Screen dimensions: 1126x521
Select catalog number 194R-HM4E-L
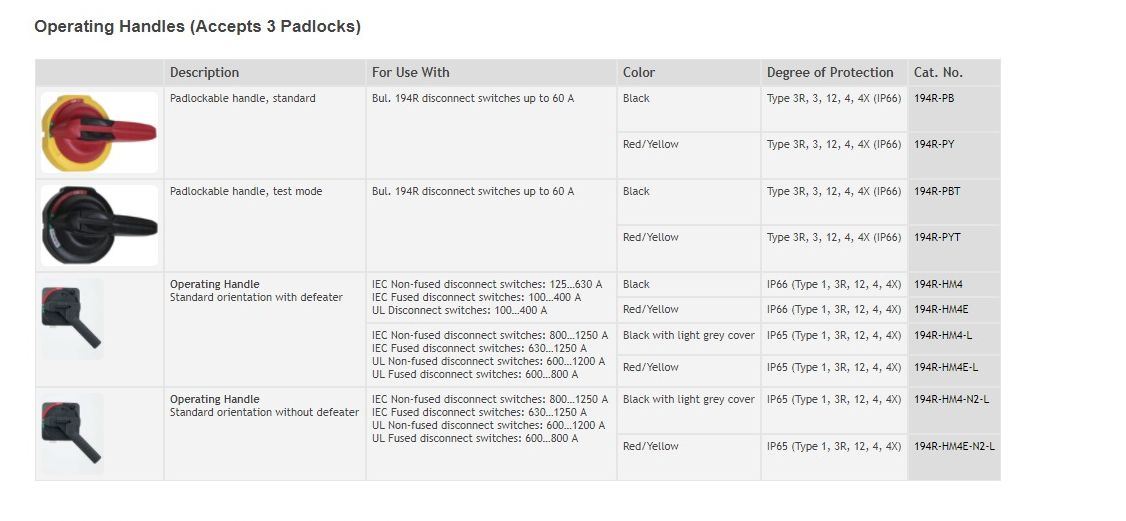[x=946, y=367]
